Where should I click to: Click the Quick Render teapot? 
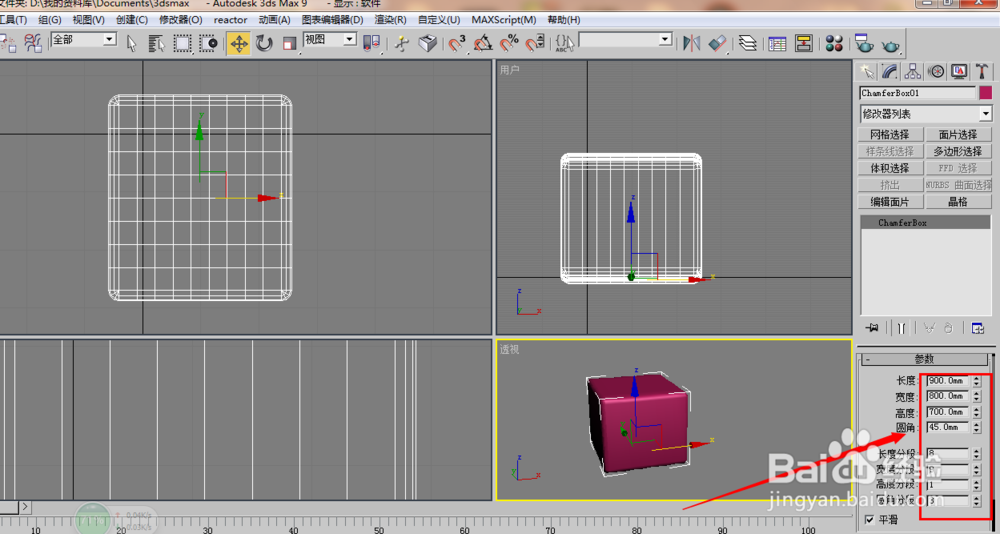[x=890, y=45]
